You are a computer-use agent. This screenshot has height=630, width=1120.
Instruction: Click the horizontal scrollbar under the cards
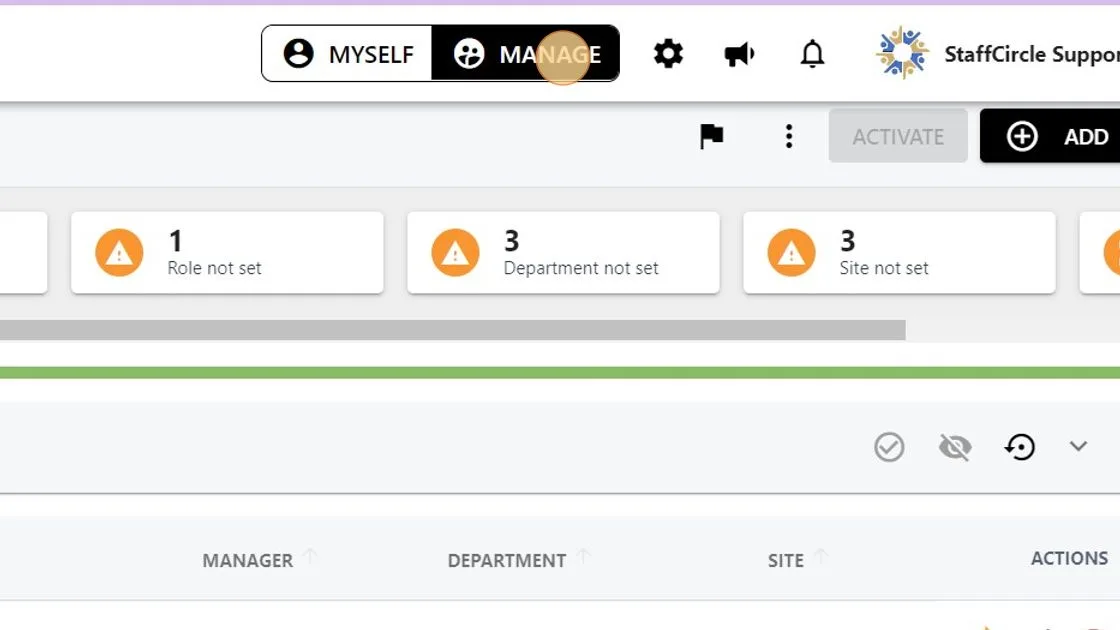(x=452, y=330)
